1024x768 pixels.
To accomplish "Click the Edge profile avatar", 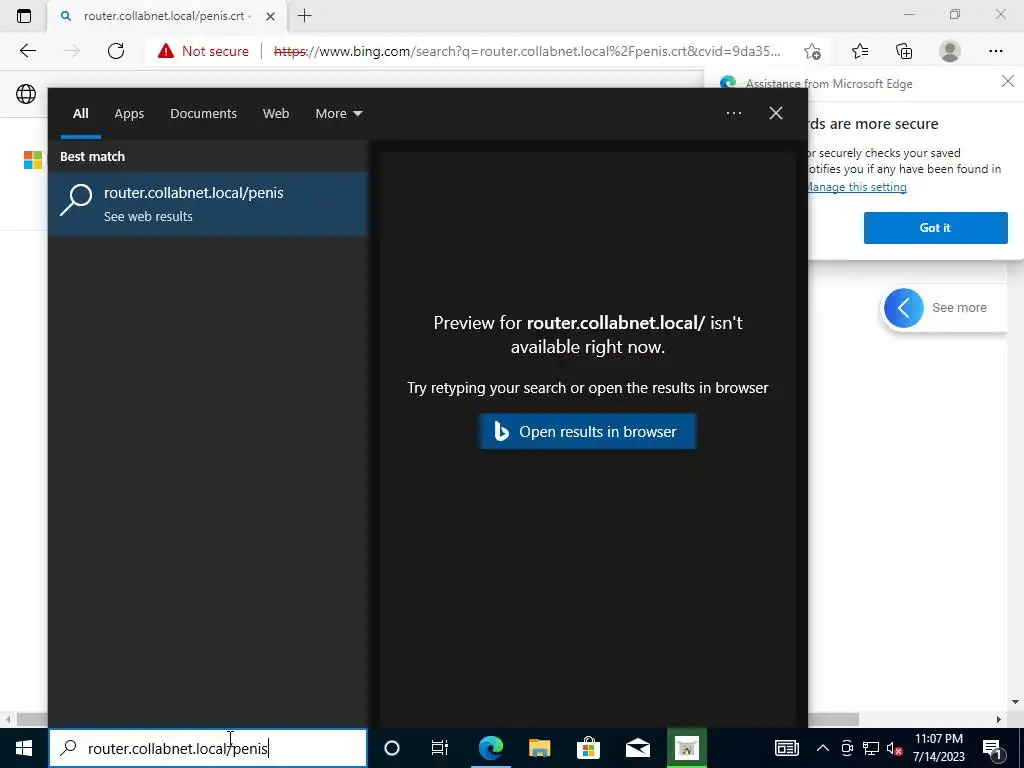I will pyautogui.click(x=950, y=51).
